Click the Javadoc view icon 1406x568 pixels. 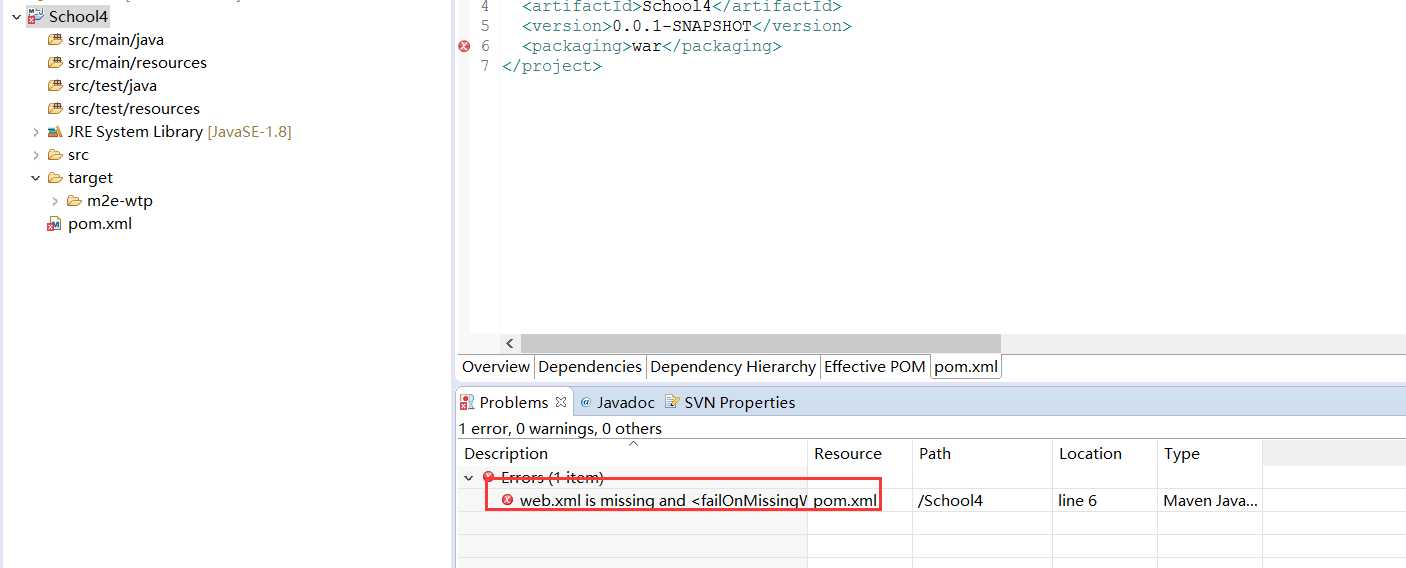click(x=585, y=402)
